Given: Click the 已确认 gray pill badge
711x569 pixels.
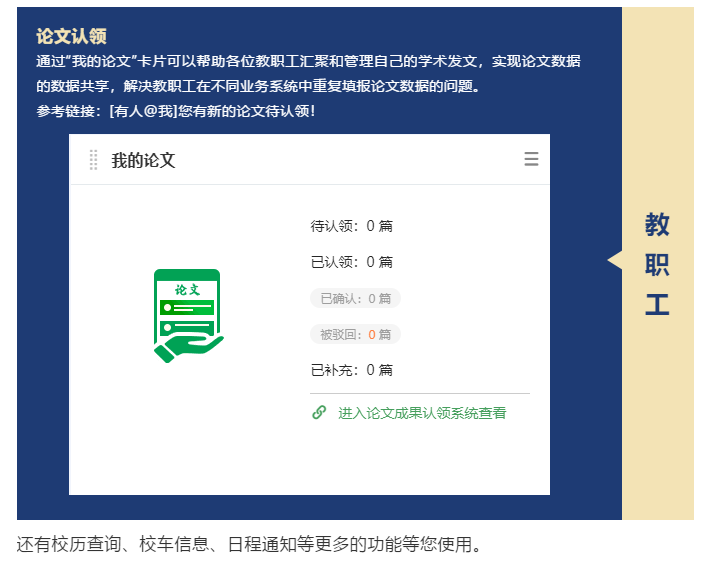Looking at the screenshot, I should tap(355, 298).
